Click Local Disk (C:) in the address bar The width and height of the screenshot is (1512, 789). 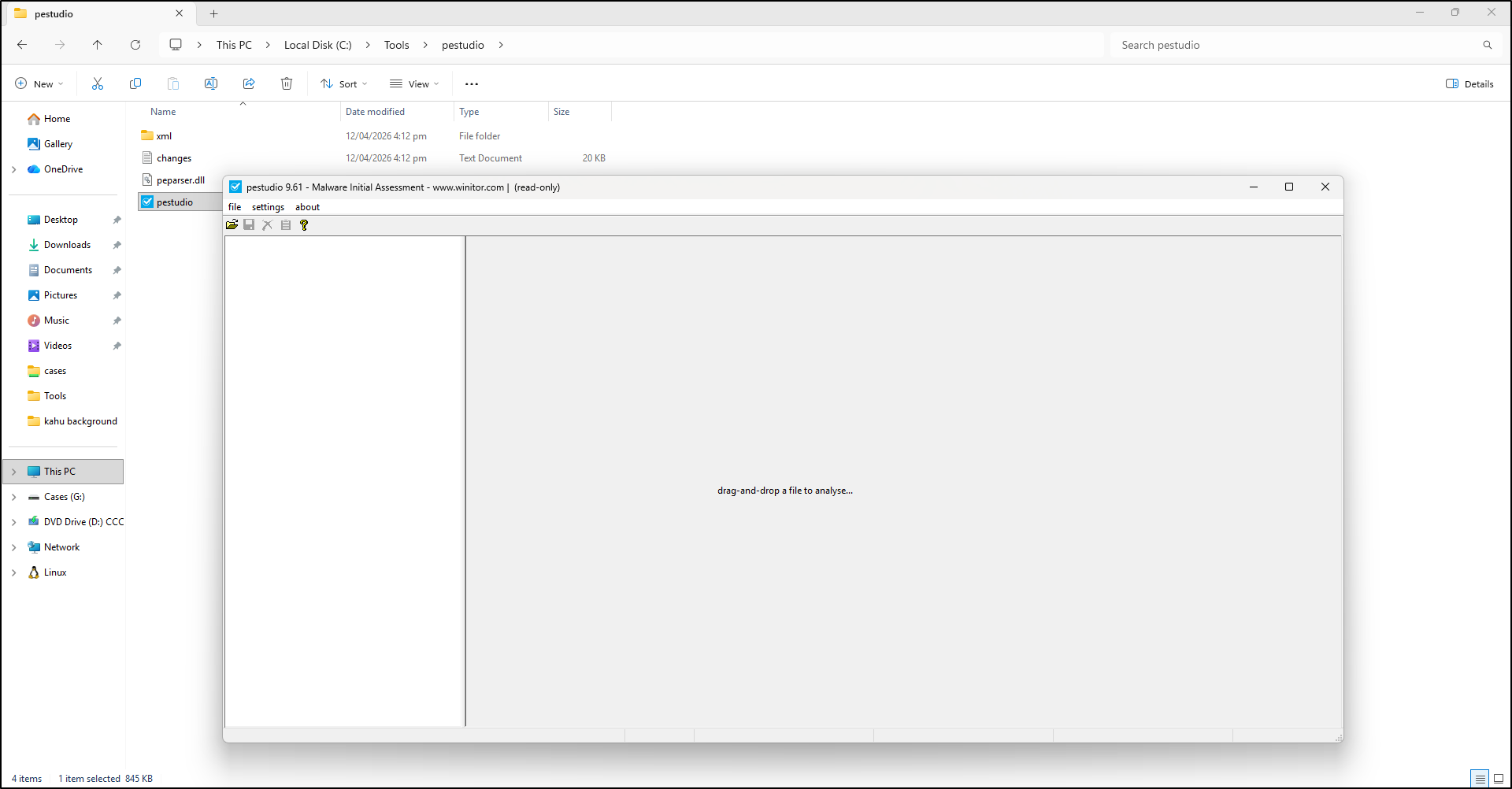pos(317,45)
